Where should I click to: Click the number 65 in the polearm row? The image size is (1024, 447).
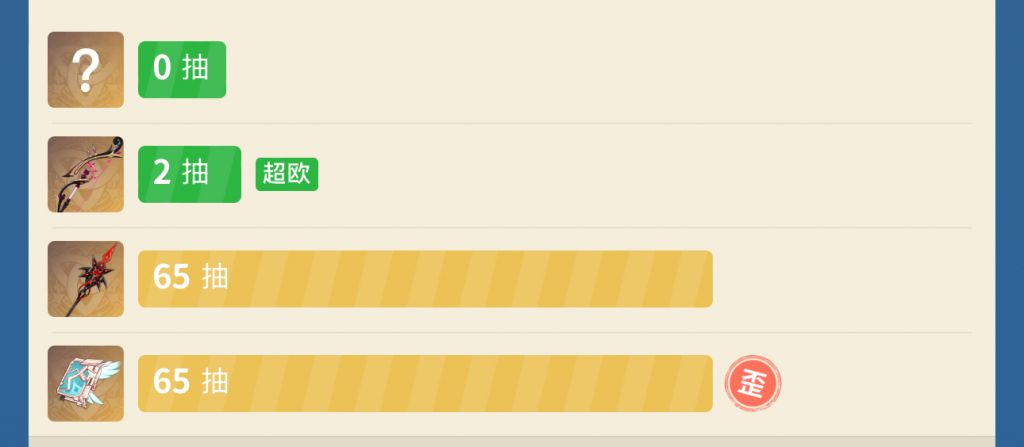[171, 277]
